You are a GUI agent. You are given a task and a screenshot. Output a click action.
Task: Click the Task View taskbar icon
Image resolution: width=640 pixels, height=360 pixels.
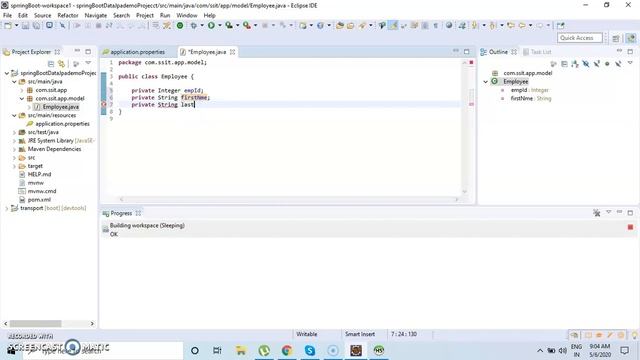click(217, 350)
